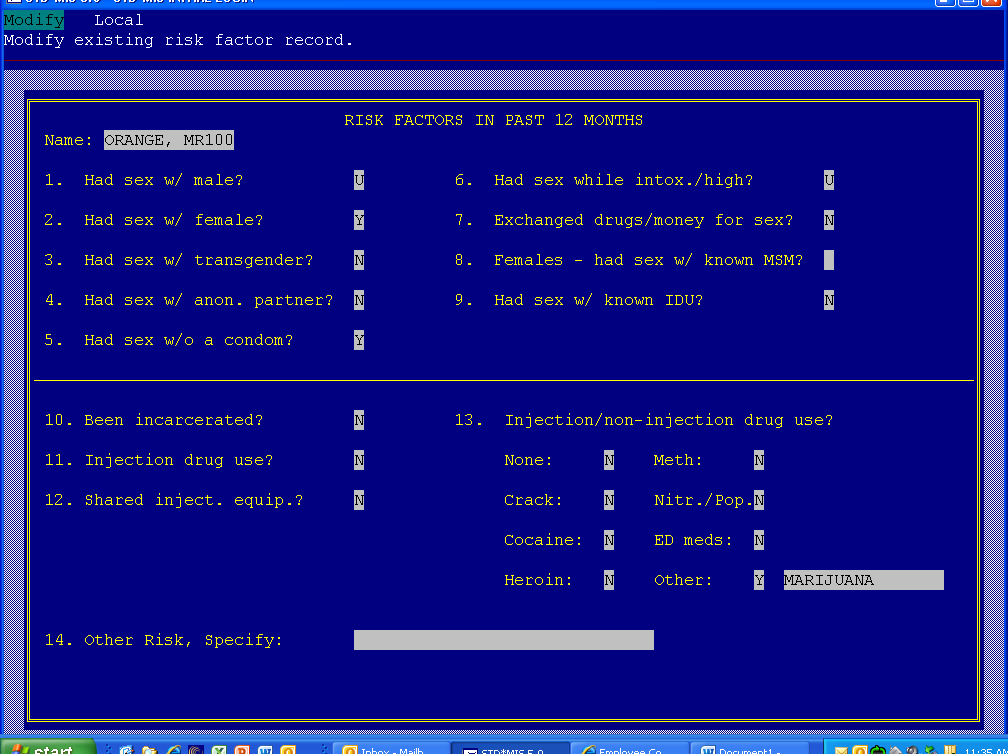Set the 'Had sex while intox./high?' answer field
The width and height of the screenshot is (1008, 754).
(829, 180)
